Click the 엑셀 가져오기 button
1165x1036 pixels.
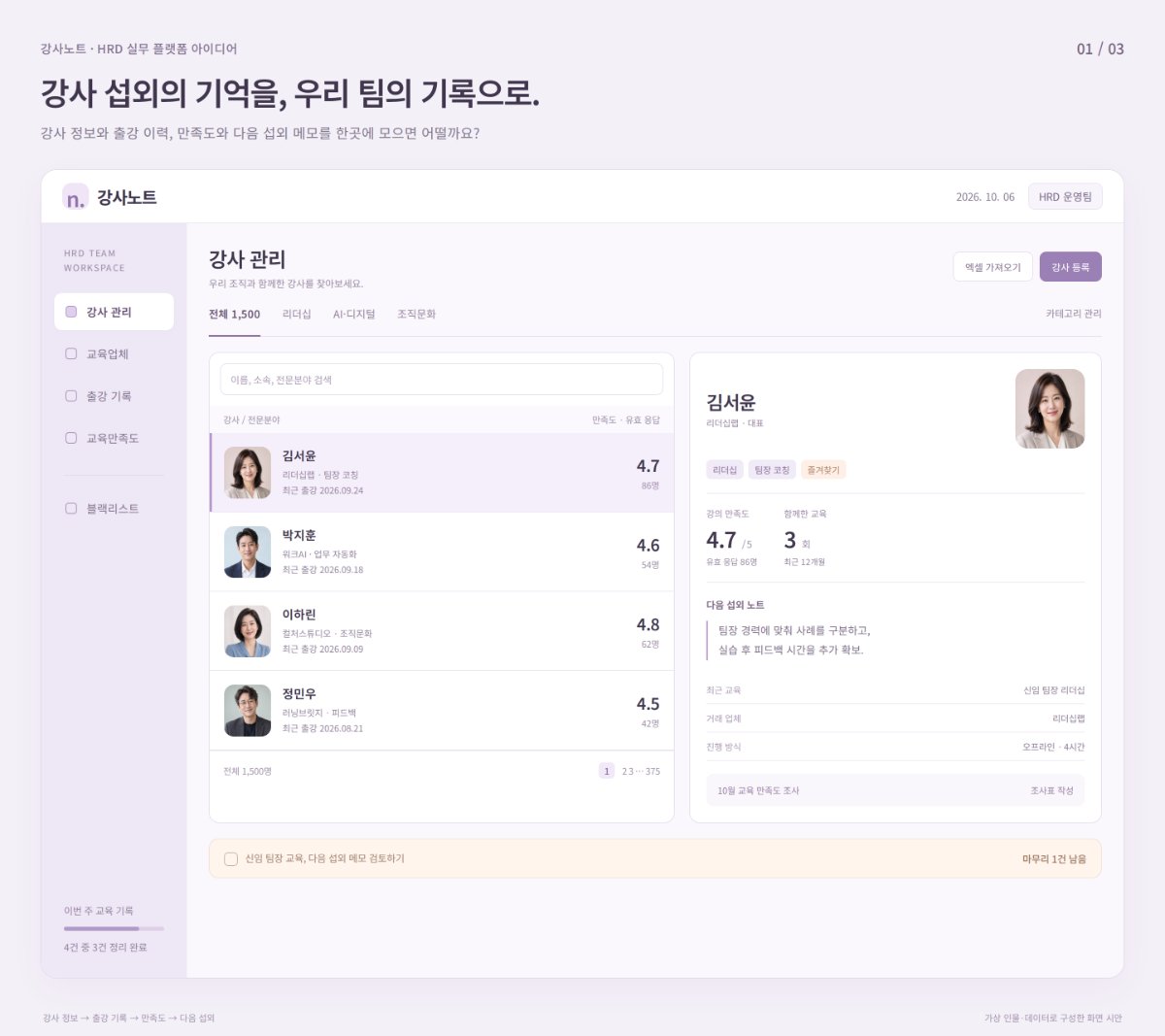coord(993,267)
